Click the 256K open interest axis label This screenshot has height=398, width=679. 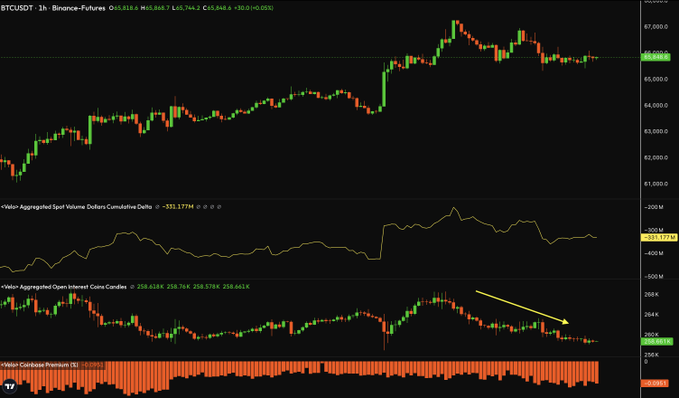651,355
